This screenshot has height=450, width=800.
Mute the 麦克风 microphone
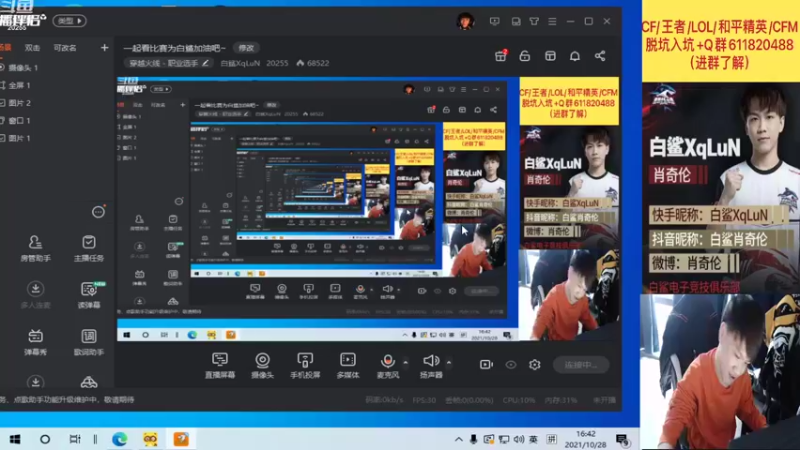pyautogui.click(x=388, y=365)
